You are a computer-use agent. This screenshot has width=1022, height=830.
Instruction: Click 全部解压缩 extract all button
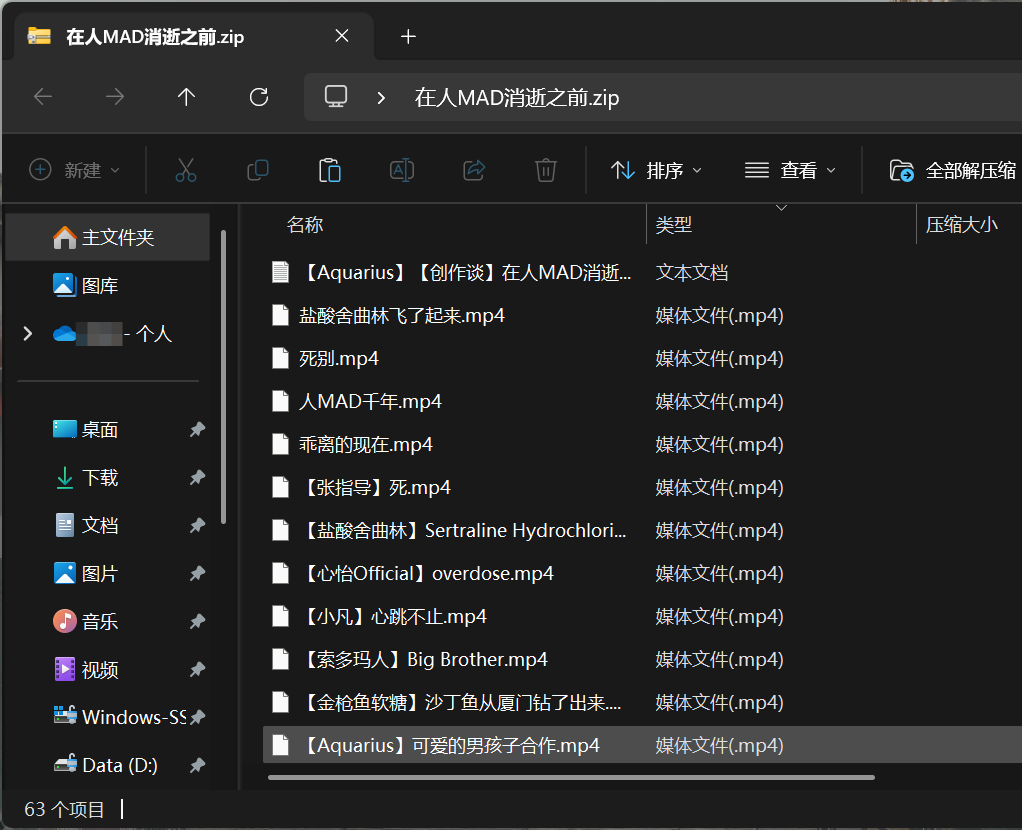[954, 171]
